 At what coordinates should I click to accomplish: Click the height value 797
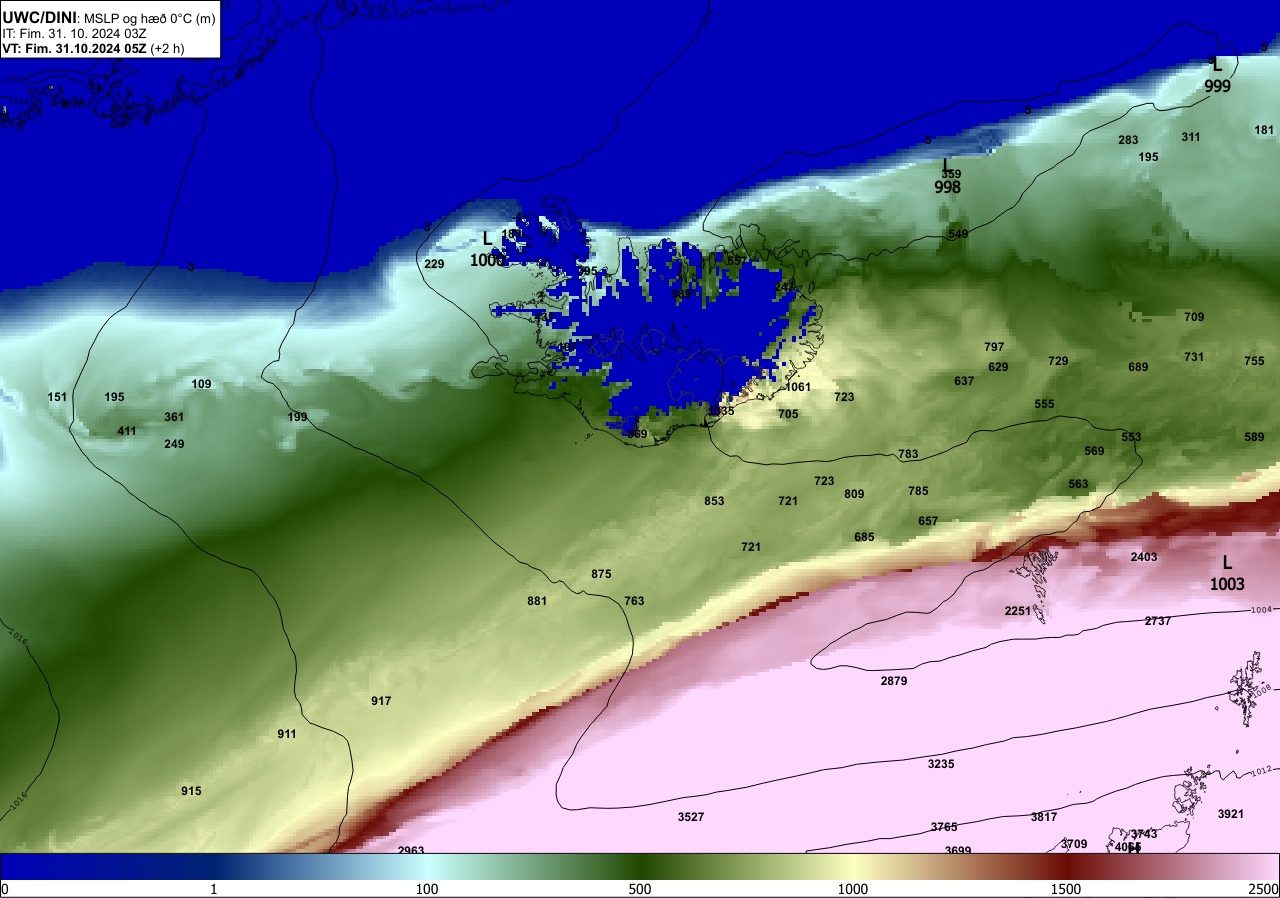(994, 347)
